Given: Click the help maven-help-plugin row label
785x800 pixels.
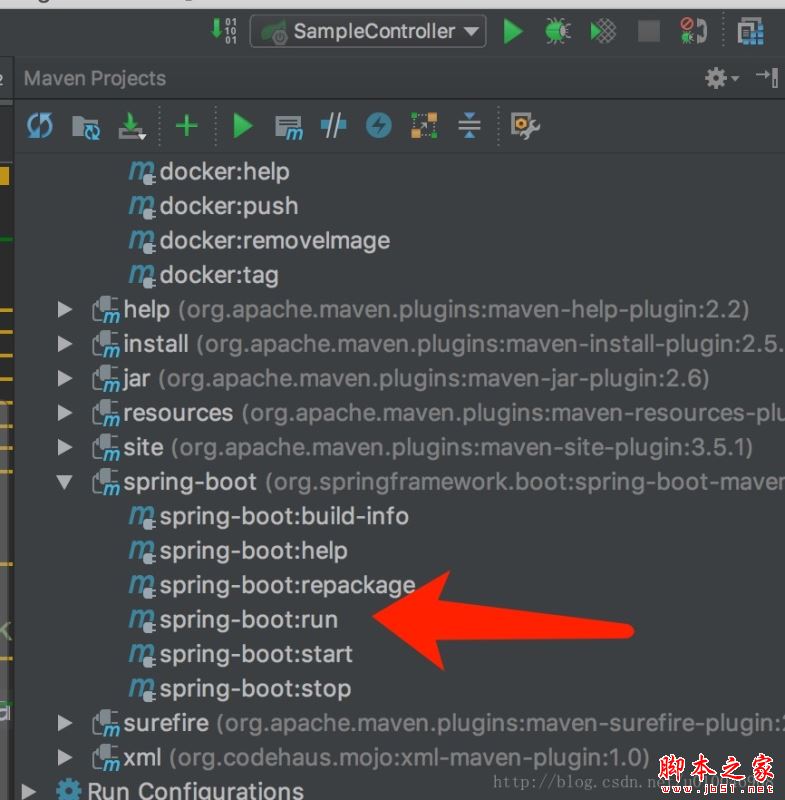Looking at the screenshot, I should pos(436,310).
